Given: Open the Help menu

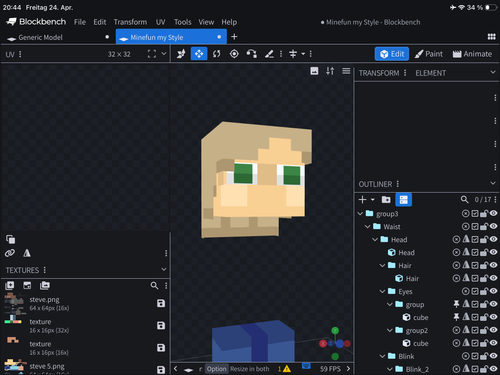Looking at the screenshot, I should tap(229, 22).
